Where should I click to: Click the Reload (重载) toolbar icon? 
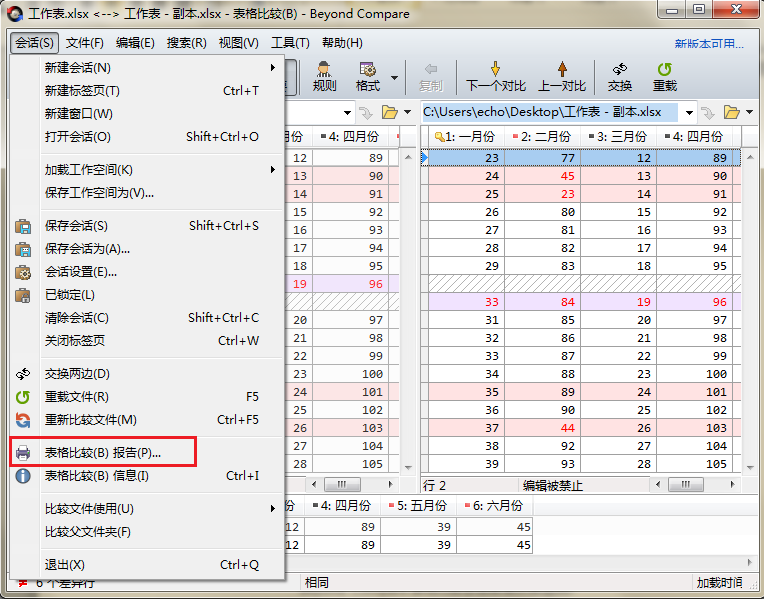coord(665,77)
